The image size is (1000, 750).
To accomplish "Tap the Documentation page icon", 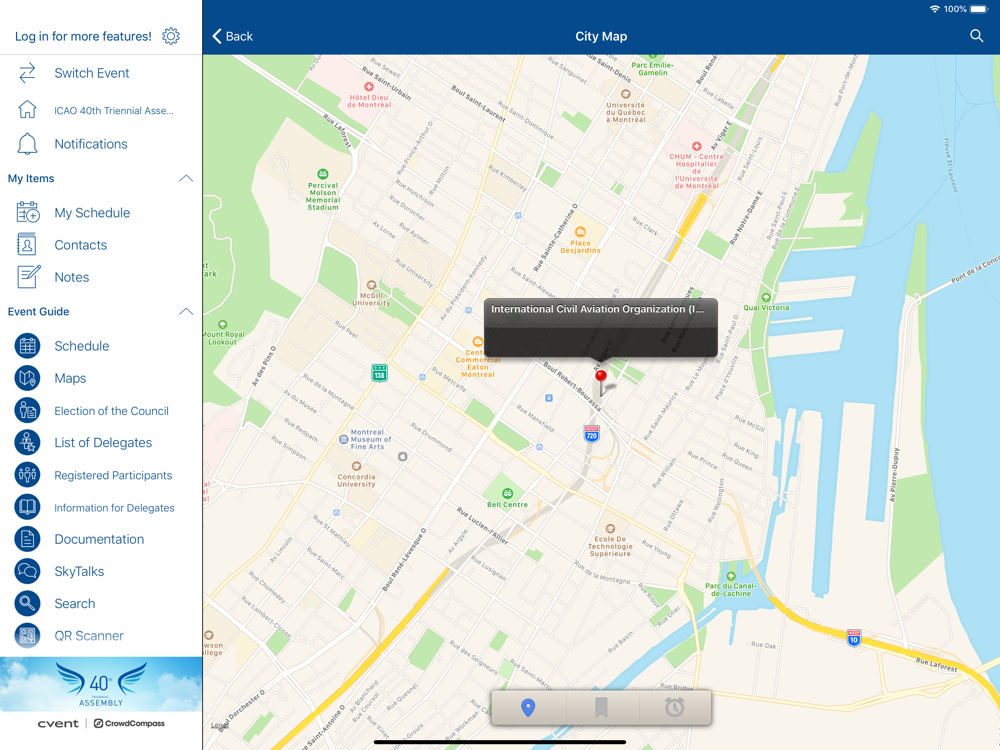I will [27, 540].
